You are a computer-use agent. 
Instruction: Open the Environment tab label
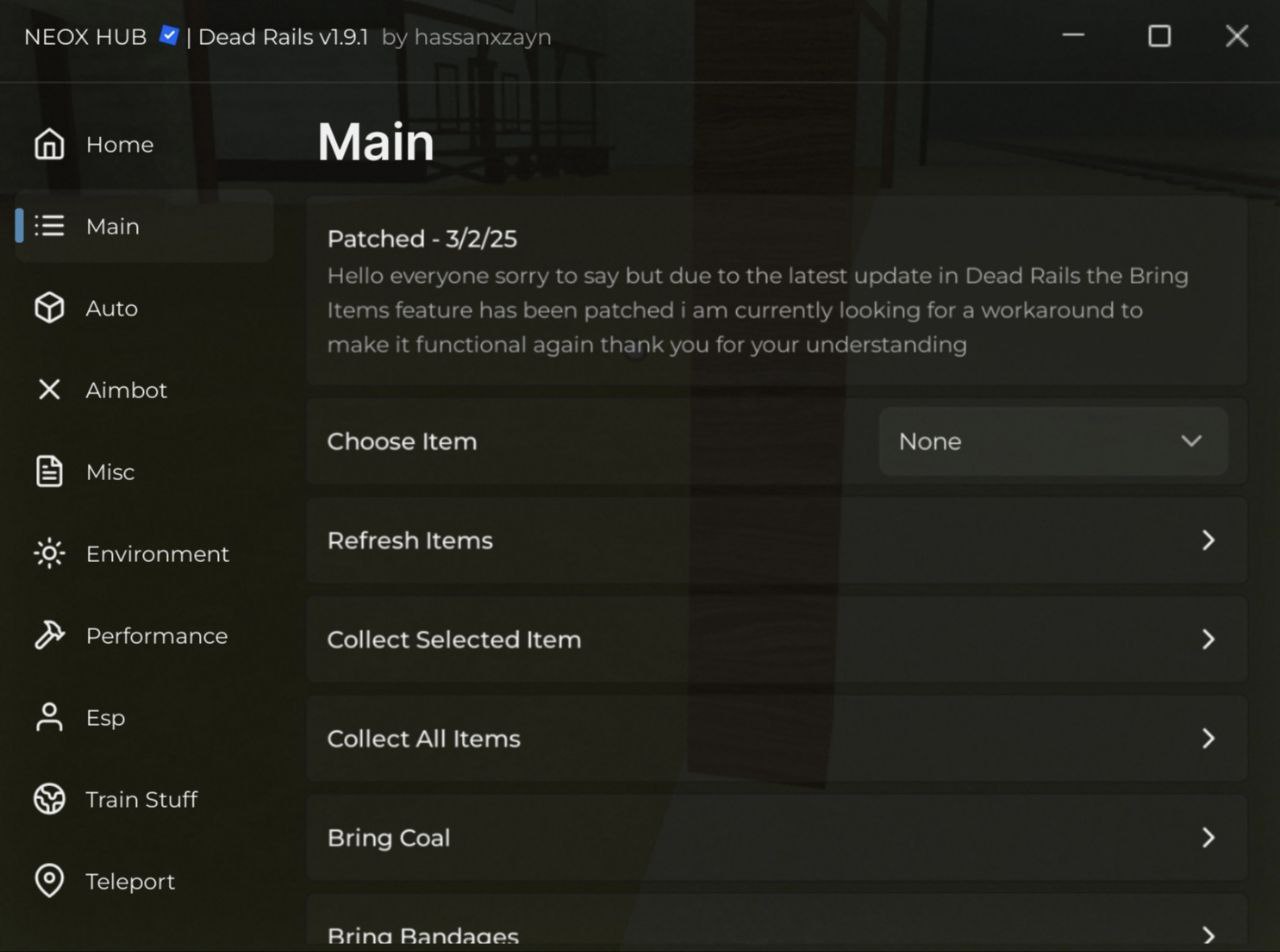tap(157, 554)
